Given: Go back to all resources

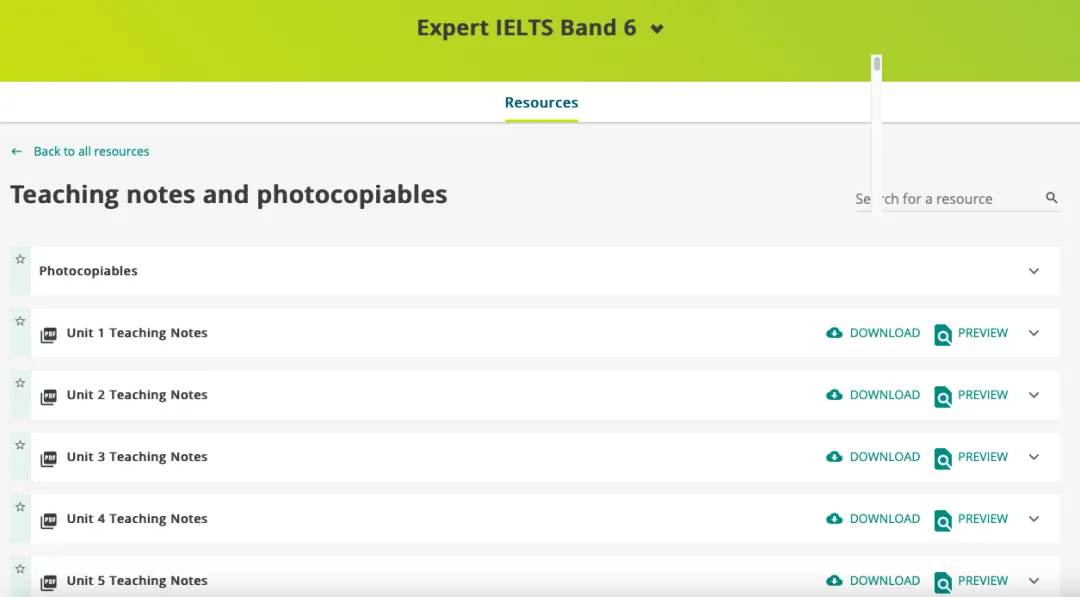Looking at the screenshot, I should pos(91,152).
